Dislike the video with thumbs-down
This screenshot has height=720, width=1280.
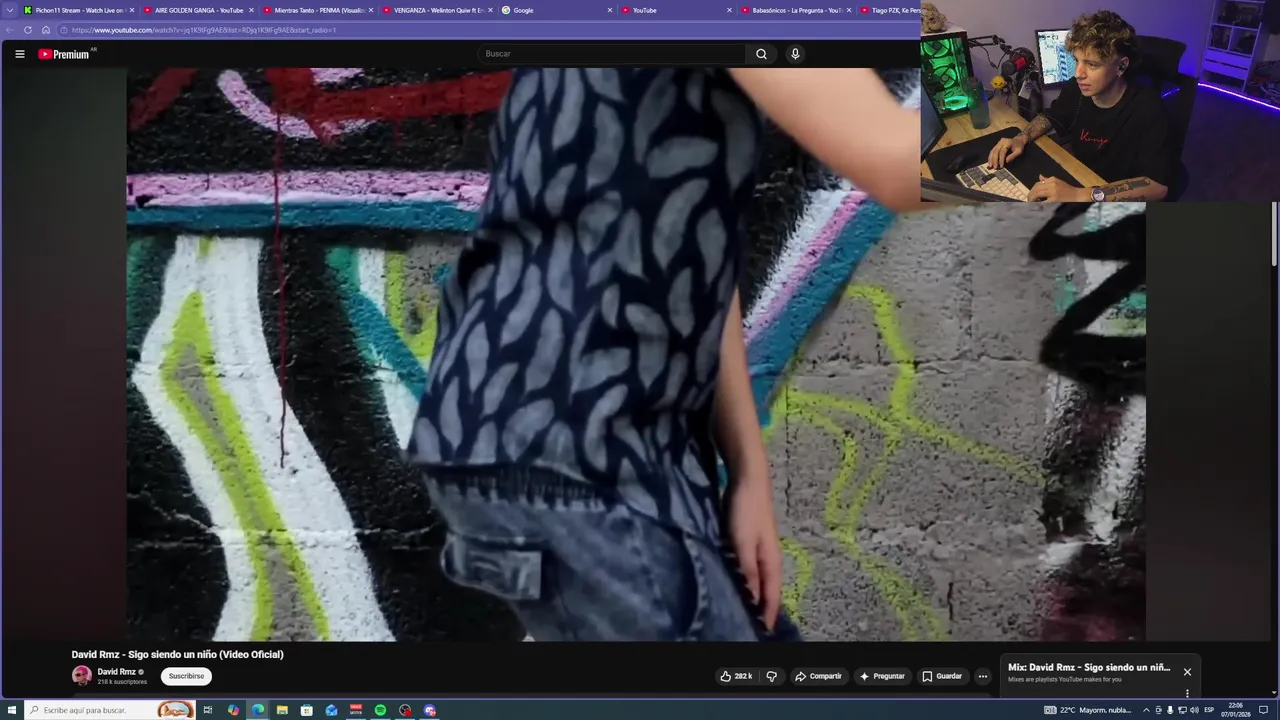coord(771,676)
